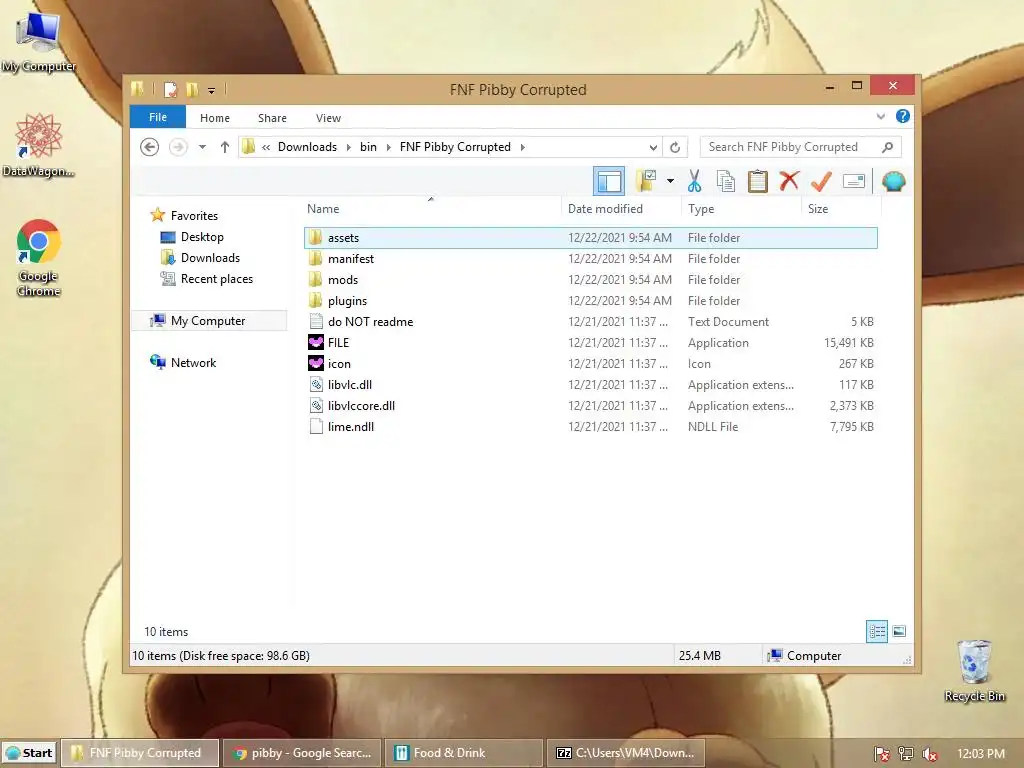
Task: Select Network in the navigation pane
Action: [184, 362]
